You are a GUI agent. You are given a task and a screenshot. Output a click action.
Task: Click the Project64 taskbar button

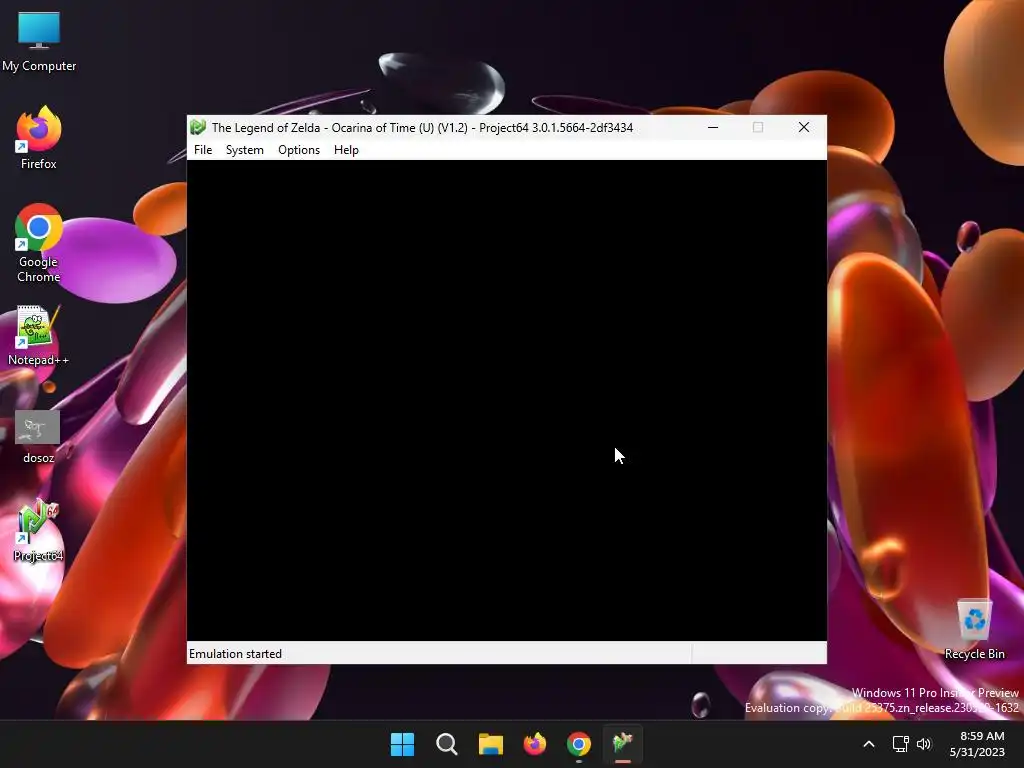(623, 744)
